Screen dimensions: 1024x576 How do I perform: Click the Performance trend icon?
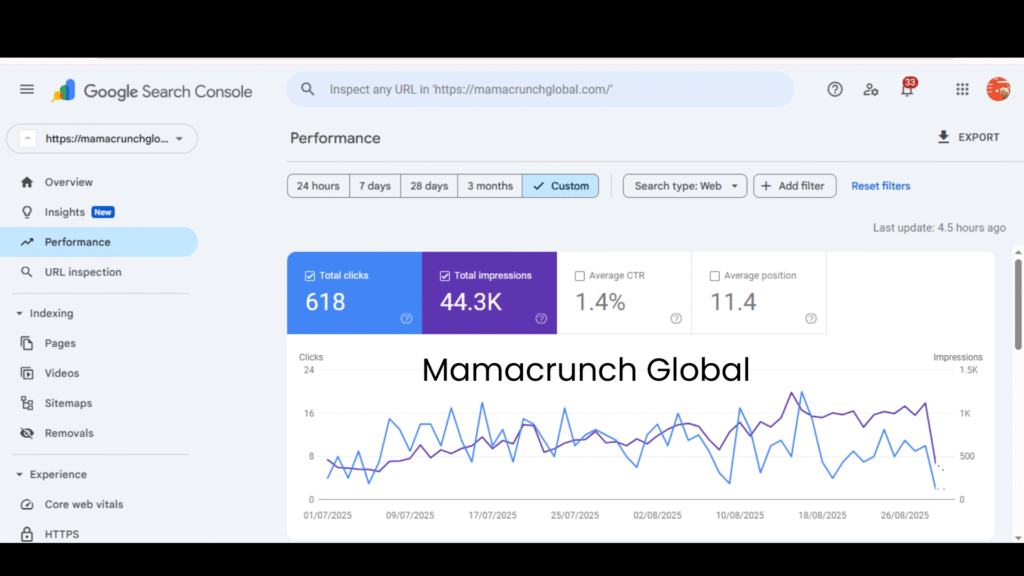point(27,242)
